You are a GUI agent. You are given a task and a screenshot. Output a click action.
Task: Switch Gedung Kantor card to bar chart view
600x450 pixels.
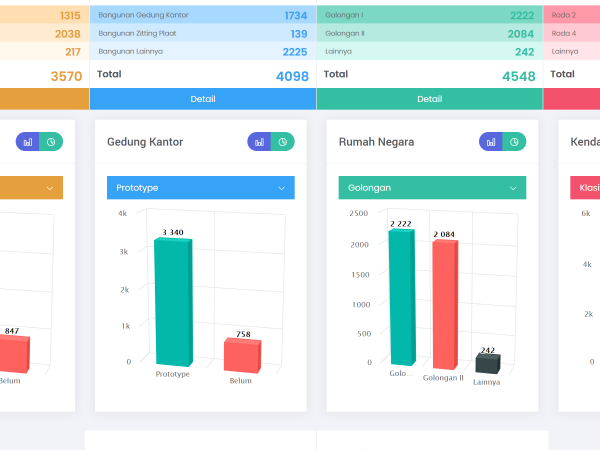(259, 142)
